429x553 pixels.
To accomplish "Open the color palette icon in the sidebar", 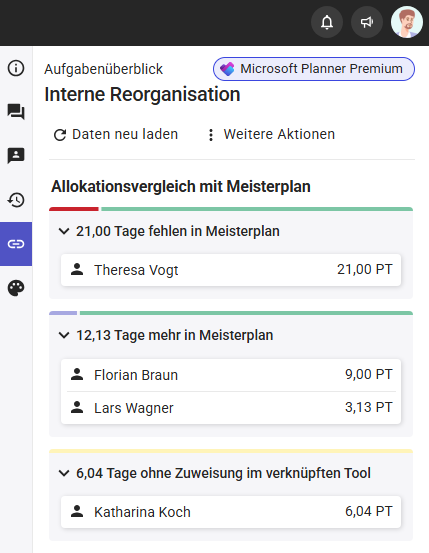I will point(16,288).
